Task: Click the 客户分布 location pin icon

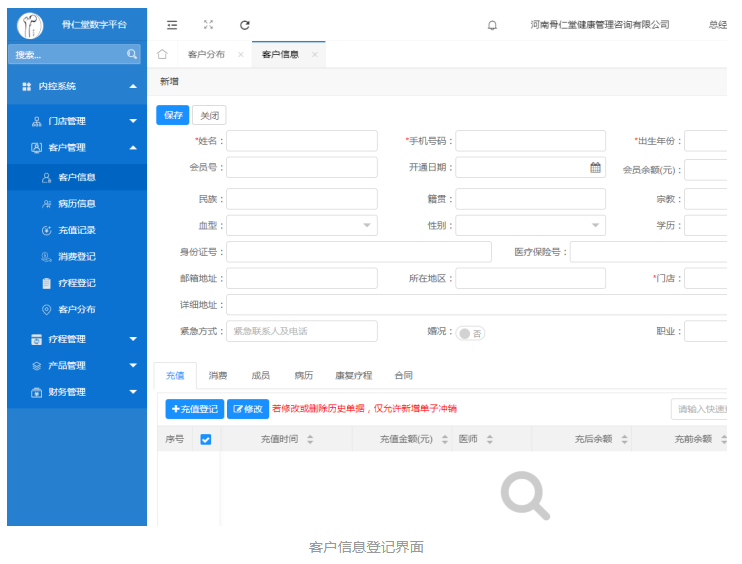Action: click(x=46, y=309)
